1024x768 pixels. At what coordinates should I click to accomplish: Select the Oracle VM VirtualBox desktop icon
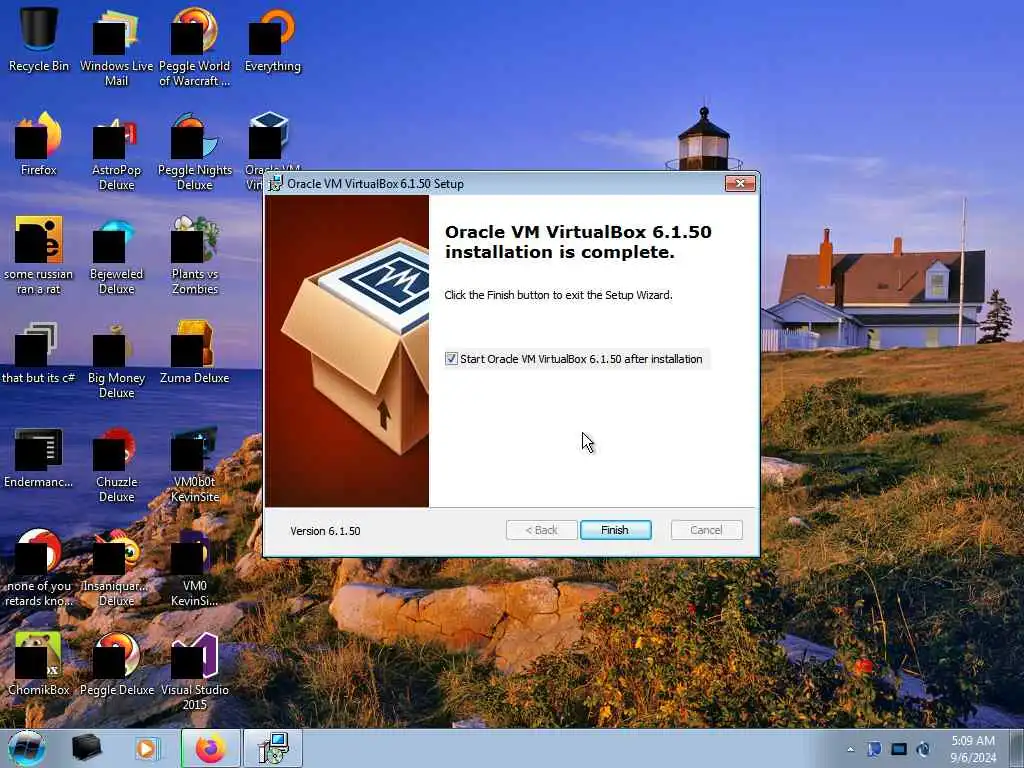tap(268, 140)
